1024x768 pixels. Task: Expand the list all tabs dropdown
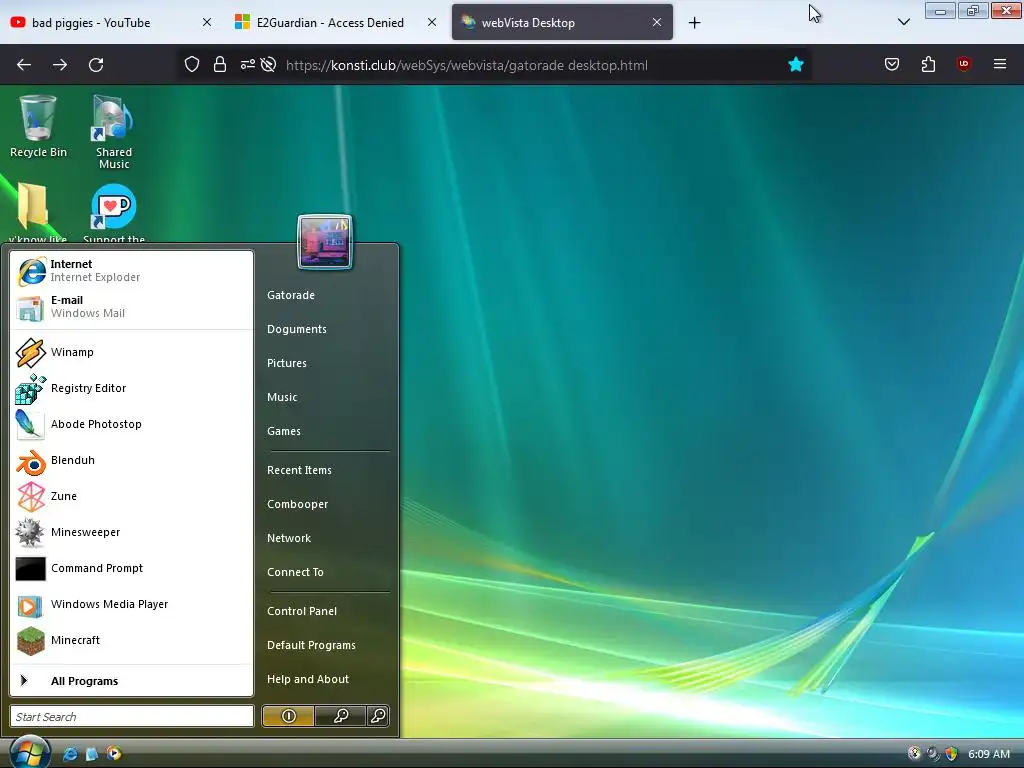[x=904, y=22]
